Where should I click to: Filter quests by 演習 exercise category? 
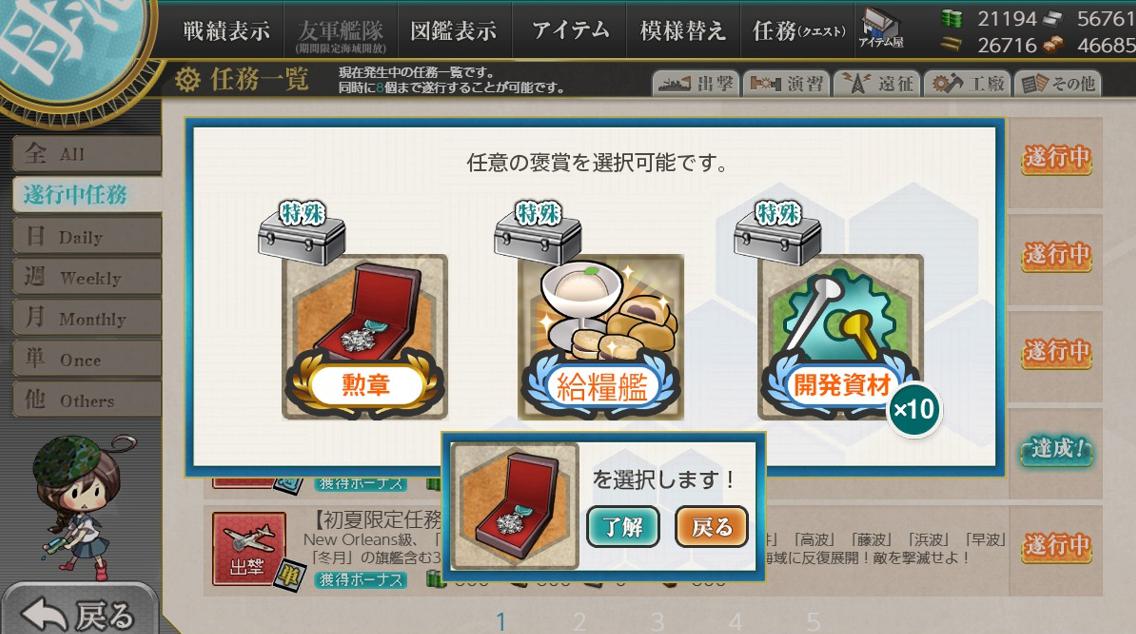(x=786, y=84)
